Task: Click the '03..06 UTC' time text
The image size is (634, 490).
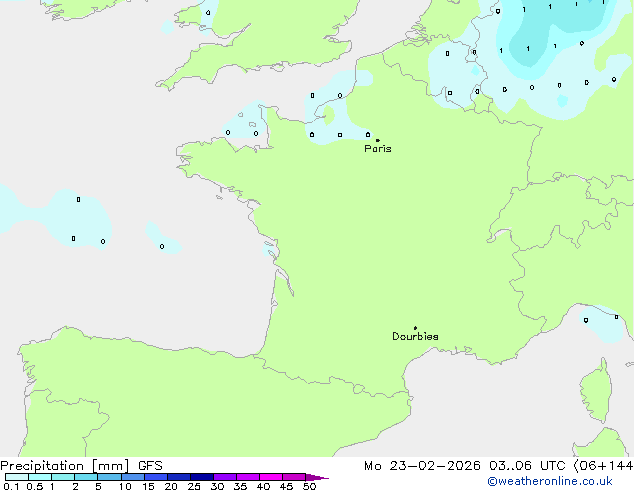Action: click(x=527, y=466)
